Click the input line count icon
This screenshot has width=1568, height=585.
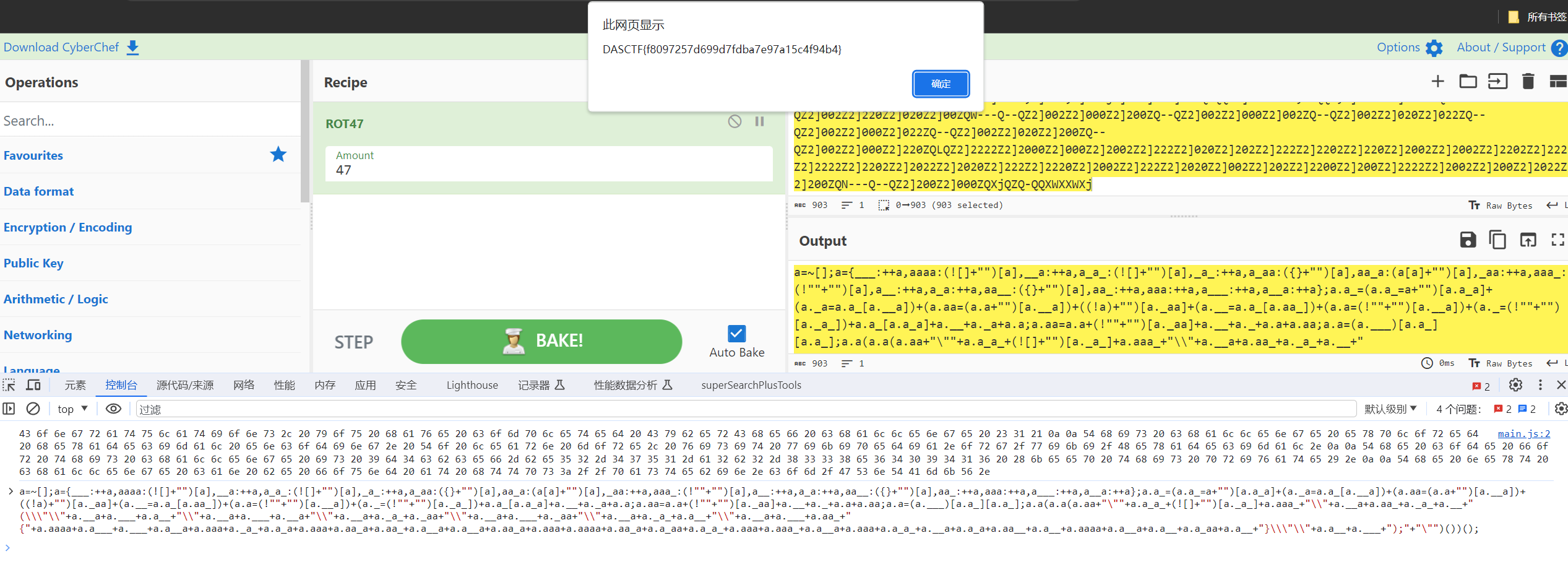pos(846,205)
